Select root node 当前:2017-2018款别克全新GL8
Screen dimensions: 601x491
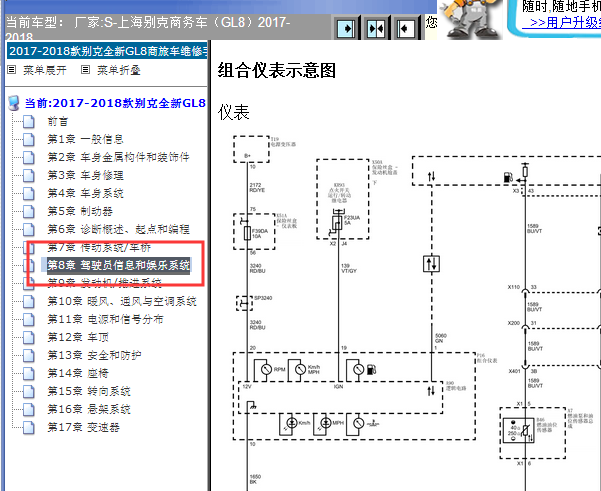(115, 103)
